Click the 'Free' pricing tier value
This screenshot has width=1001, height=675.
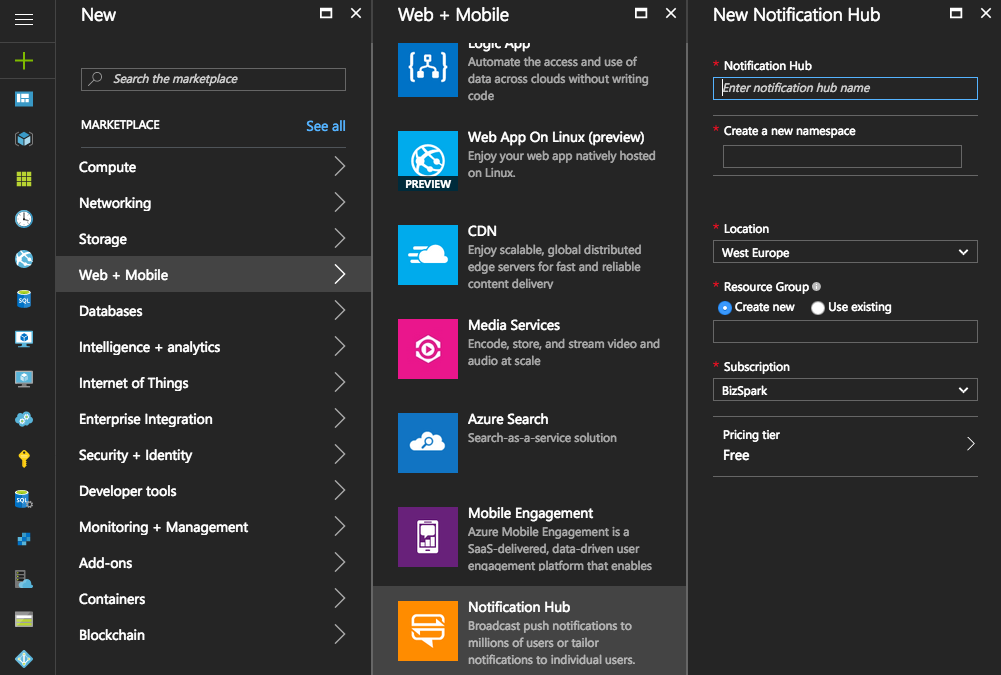pos(736,455)
